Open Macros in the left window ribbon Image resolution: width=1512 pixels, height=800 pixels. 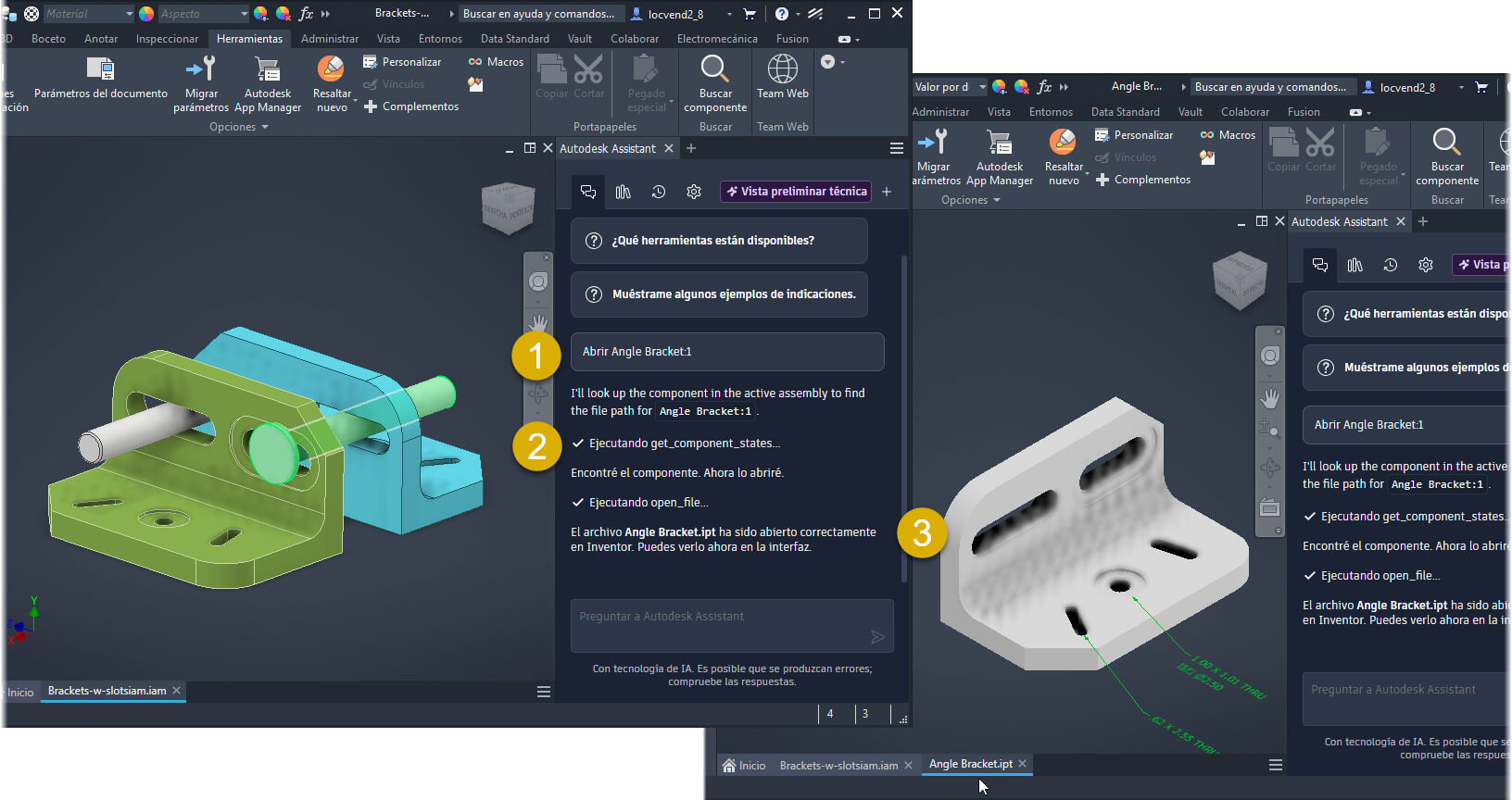[497, 62]
